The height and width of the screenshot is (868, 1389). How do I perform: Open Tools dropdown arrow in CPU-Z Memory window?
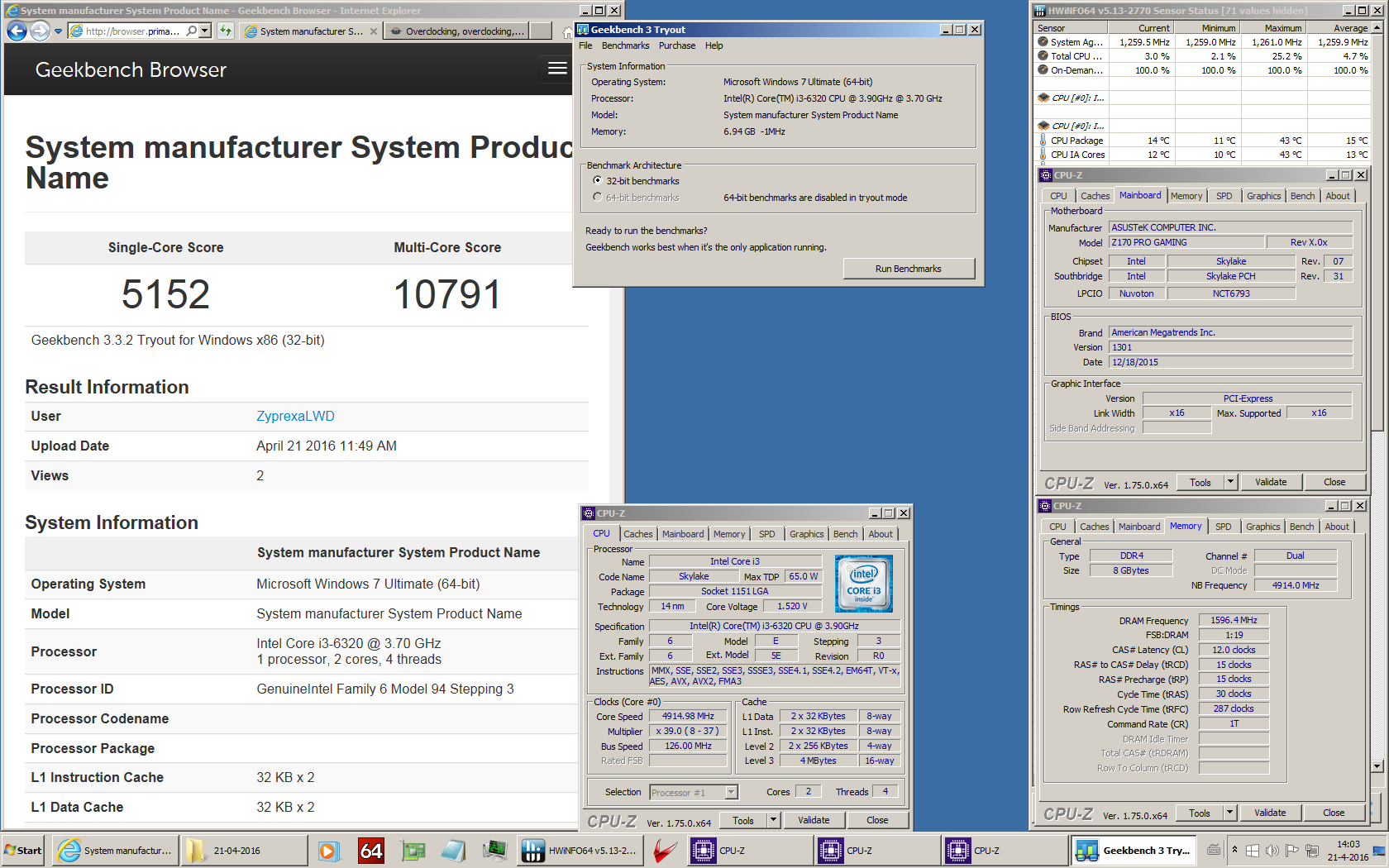pos(1229,813)
